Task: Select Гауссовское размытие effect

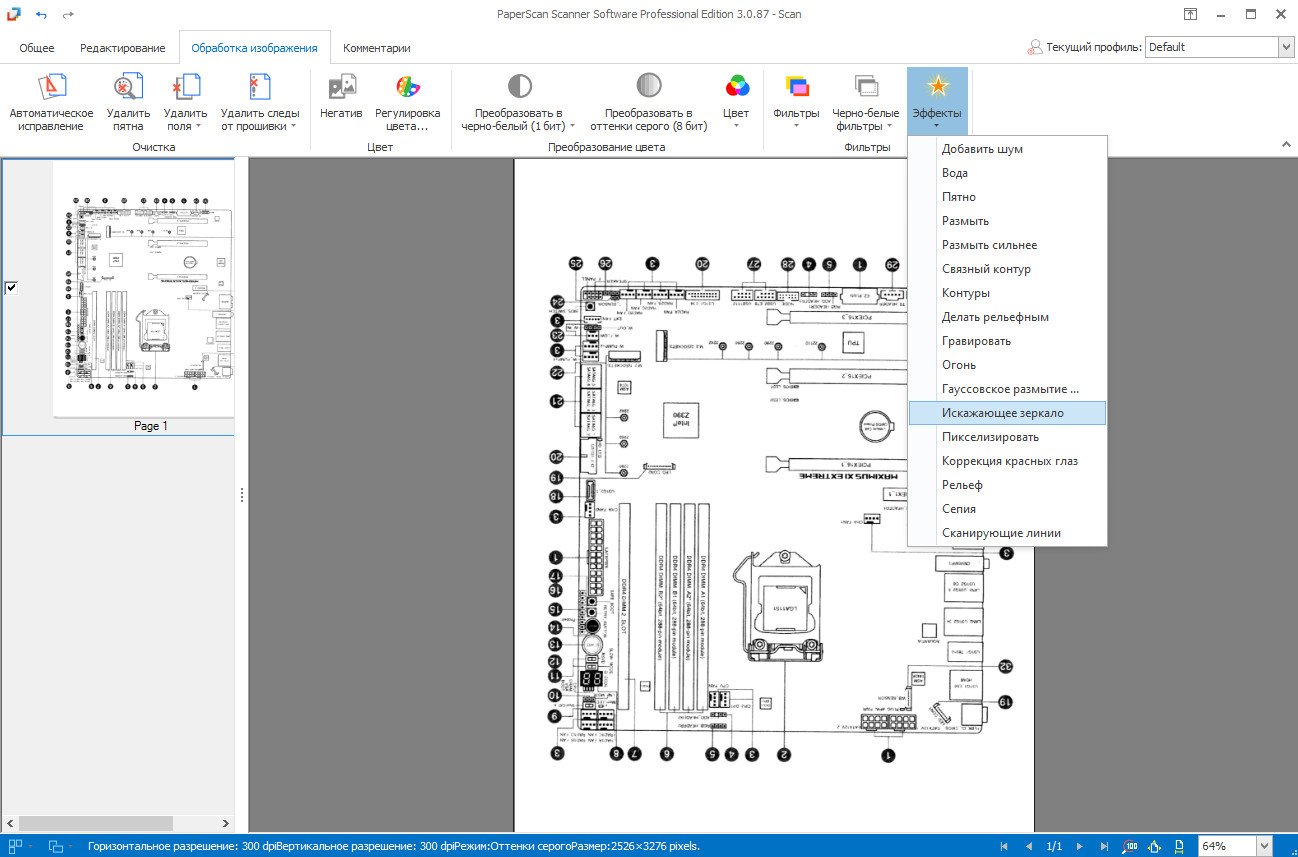Action: coord(1010,389)
